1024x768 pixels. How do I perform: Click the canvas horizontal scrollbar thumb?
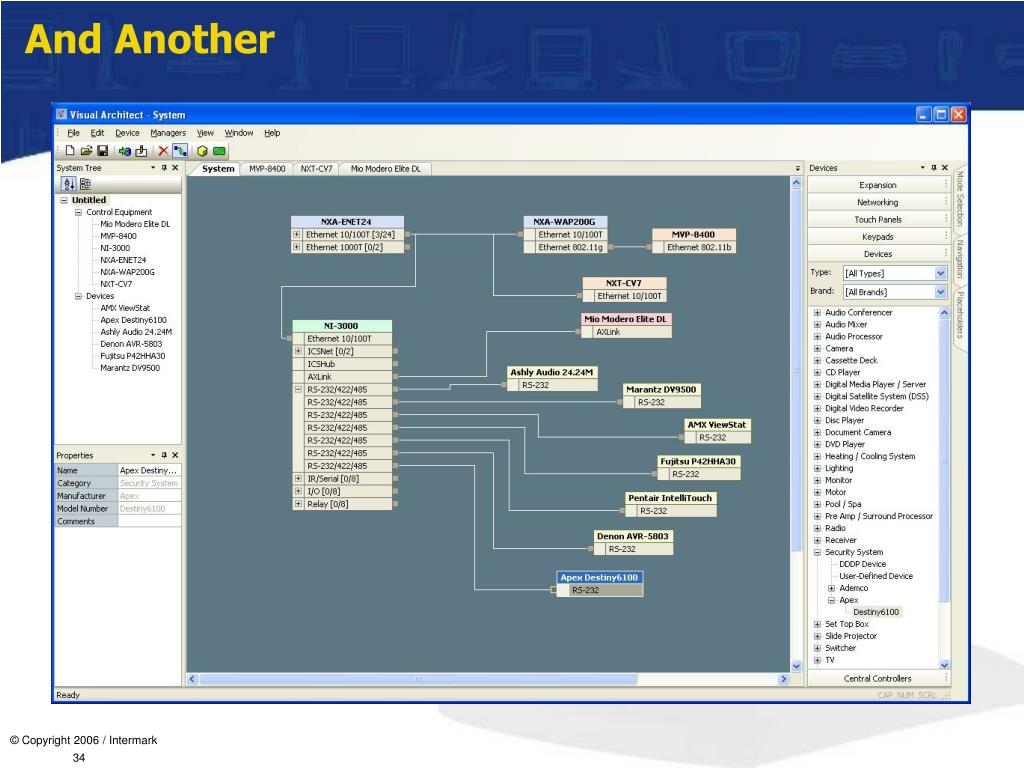point(418,679)
